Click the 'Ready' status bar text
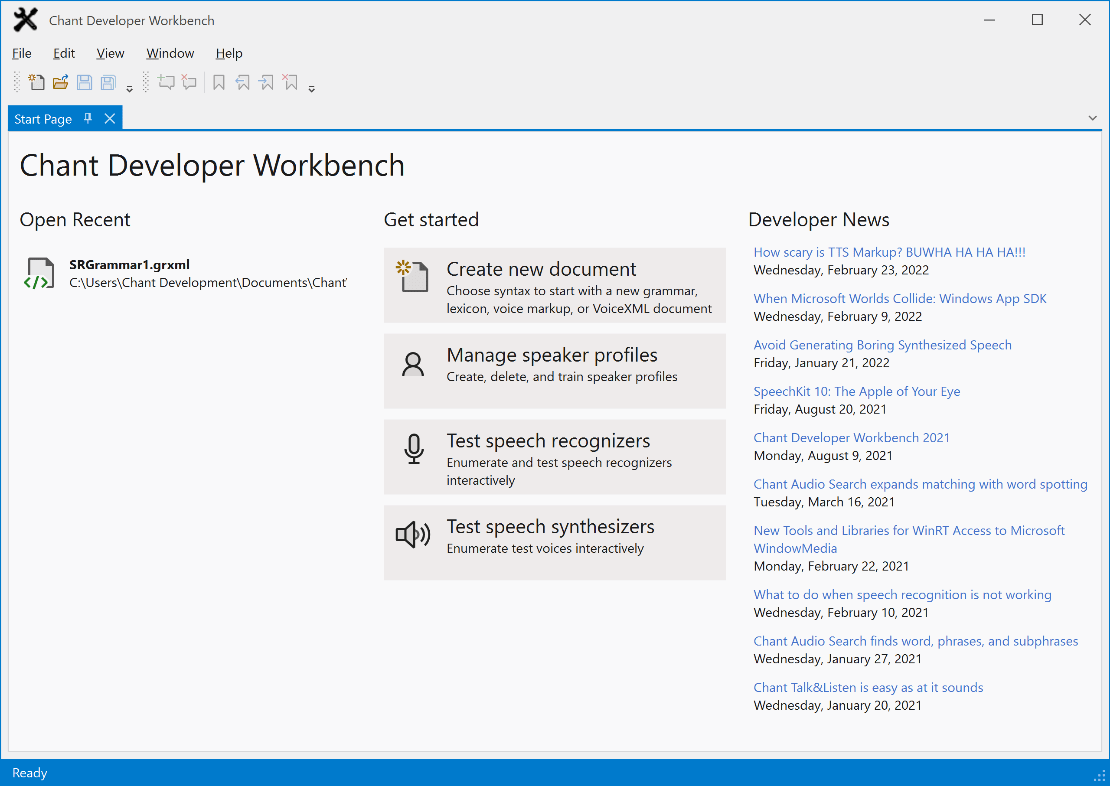Viewport: 1110px width, 786px height. [x=30, y=773]
